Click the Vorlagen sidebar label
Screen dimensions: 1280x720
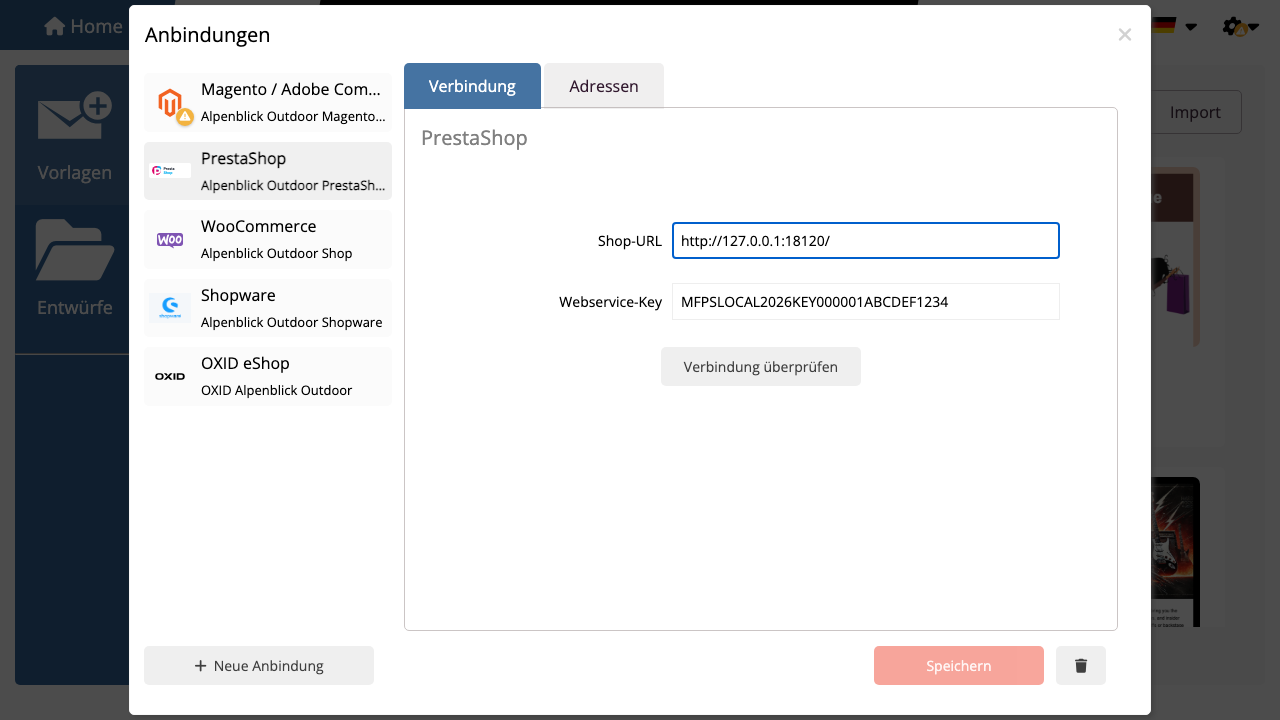74,172
